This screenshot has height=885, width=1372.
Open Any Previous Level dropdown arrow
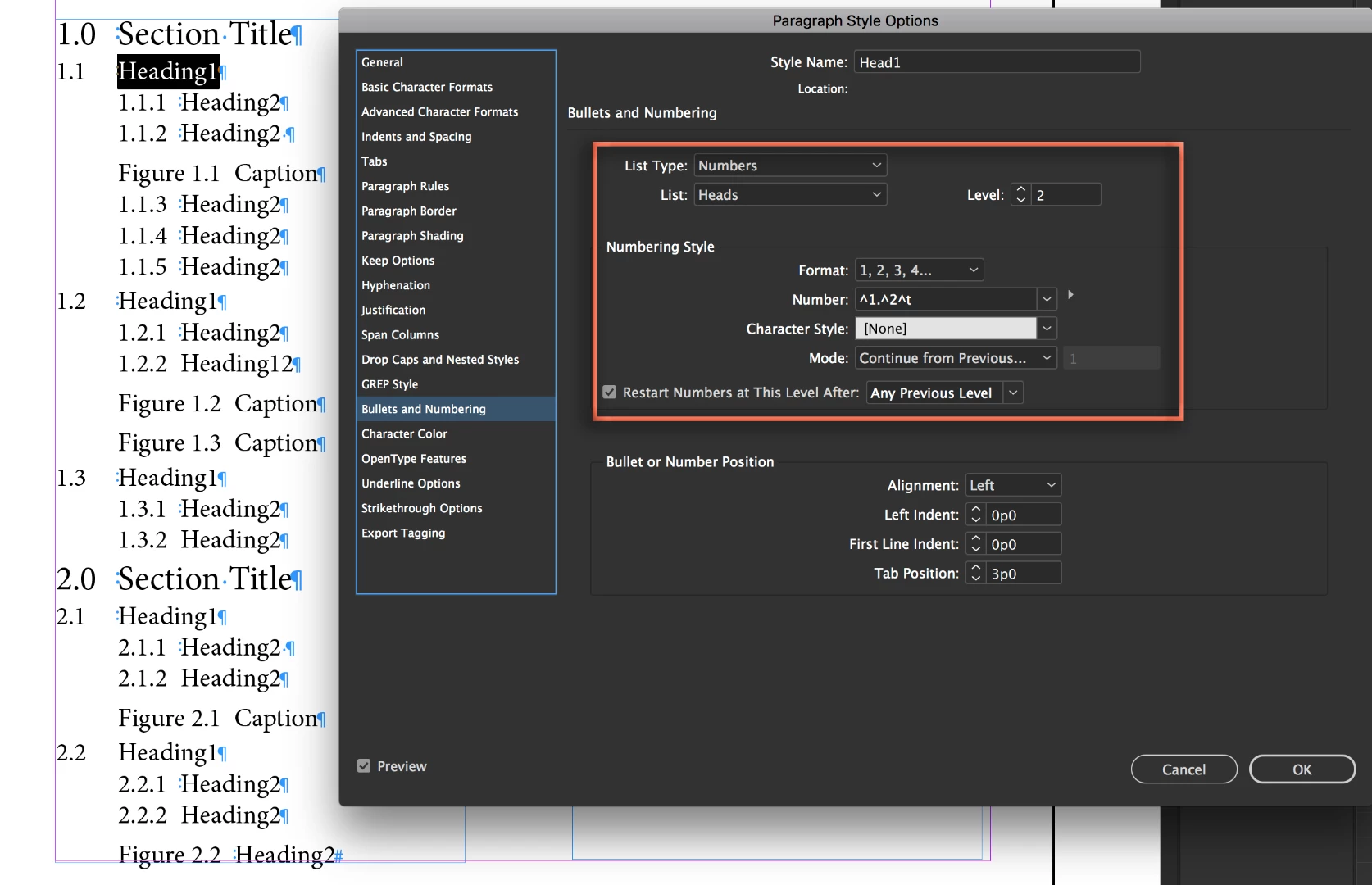click(x=1014, y=393)
